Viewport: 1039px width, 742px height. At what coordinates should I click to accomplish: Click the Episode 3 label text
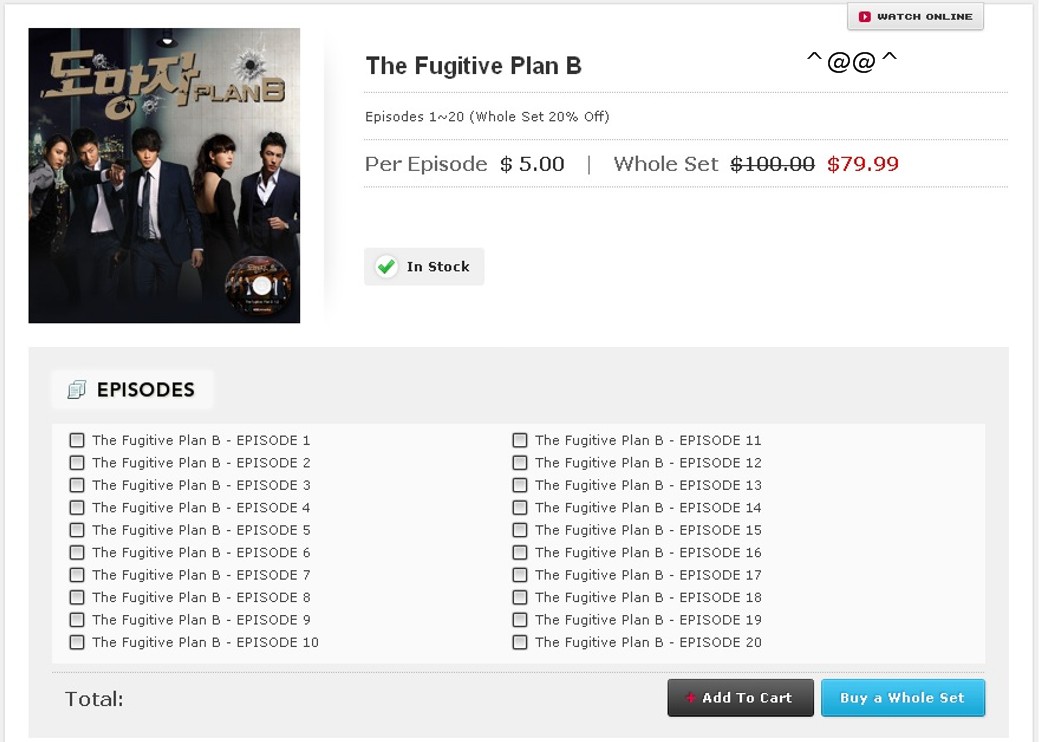(201, 485)
